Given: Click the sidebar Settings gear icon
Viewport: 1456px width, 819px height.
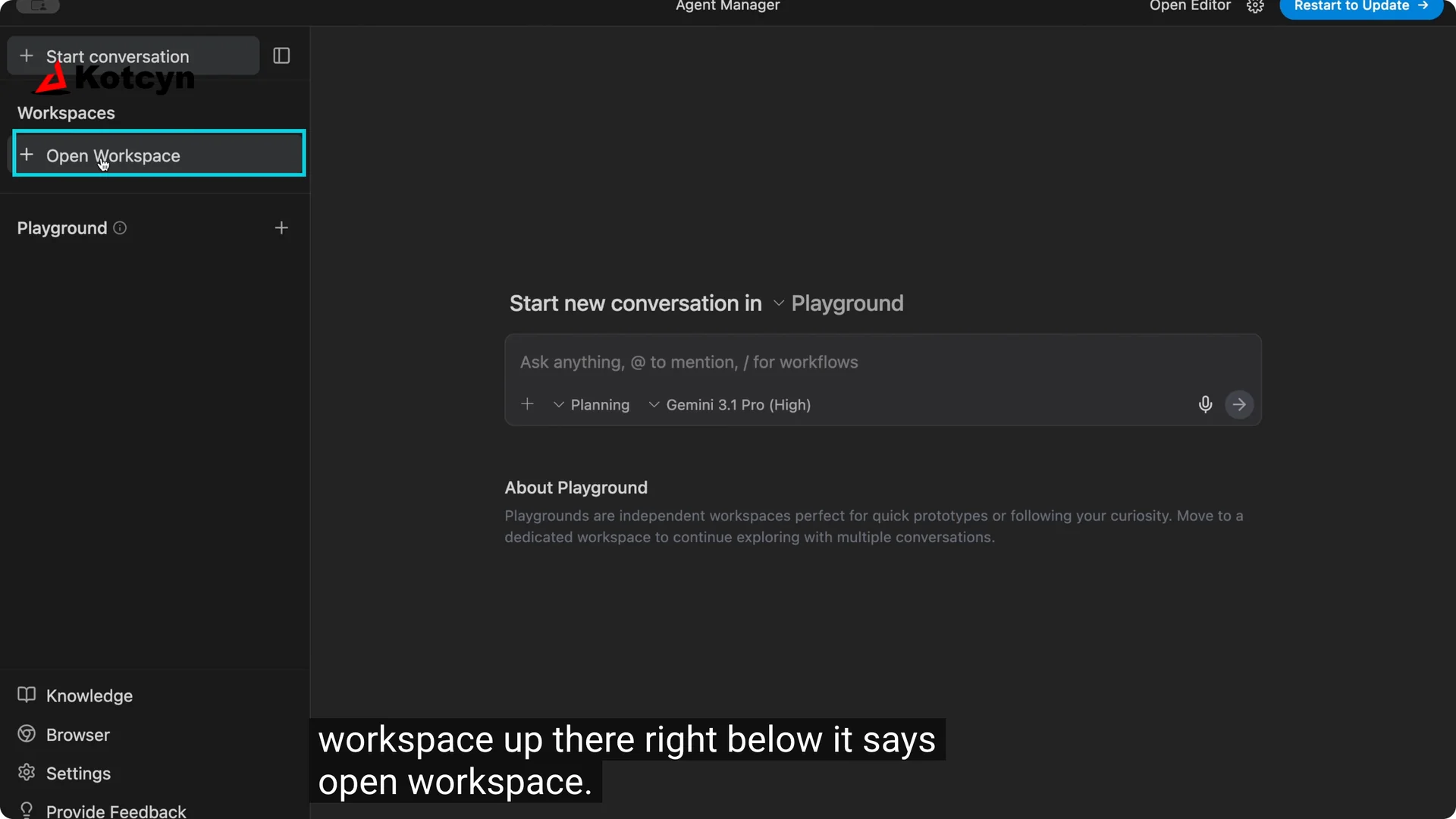Looking at the screenshot, I should [x=27, y=773].
